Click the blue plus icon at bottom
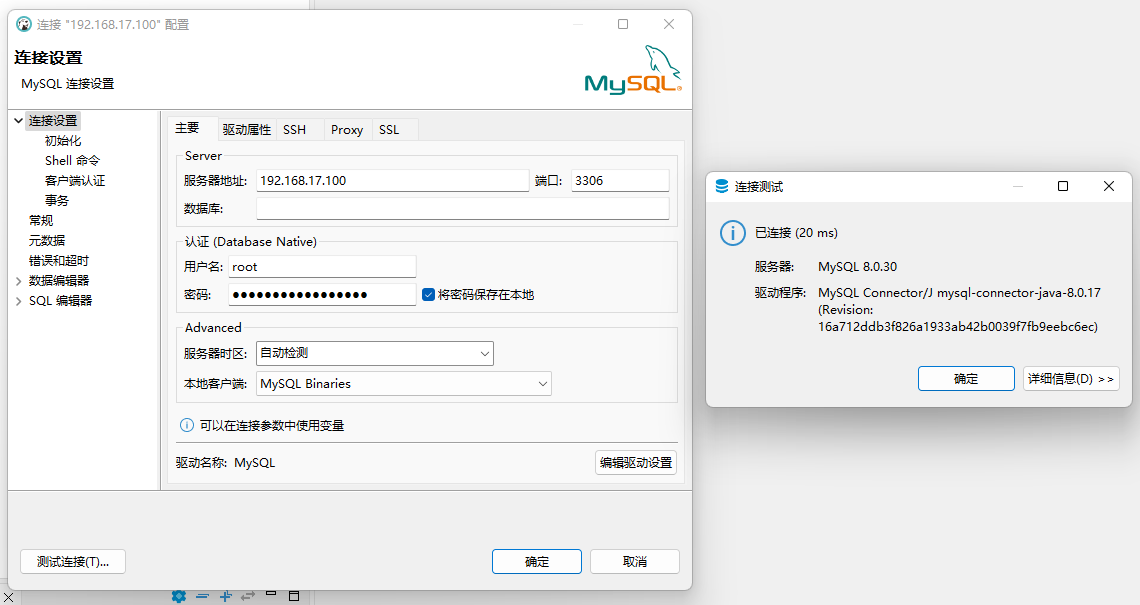This screenshot has height=605, width=1140. pyautogui.click(x=226, y=596)
